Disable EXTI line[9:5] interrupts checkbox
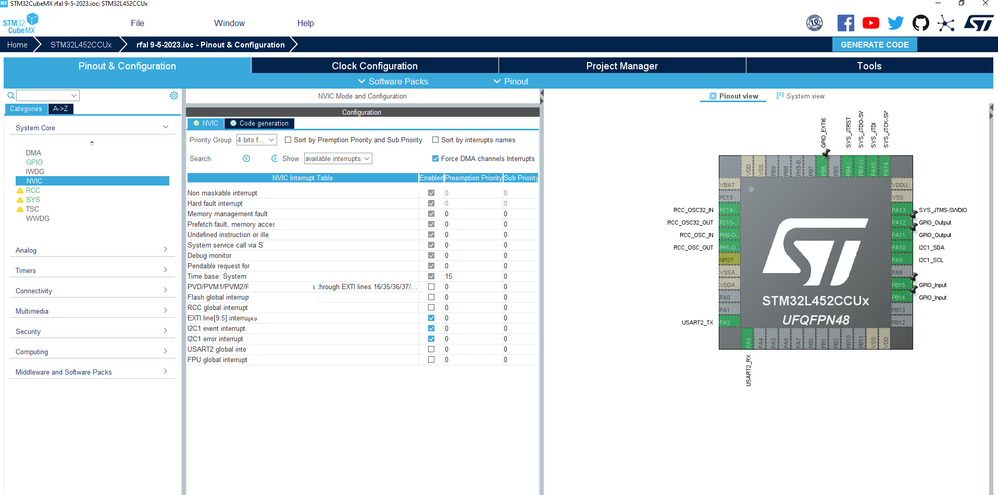998x495 pixels. [x=432, y=317]
